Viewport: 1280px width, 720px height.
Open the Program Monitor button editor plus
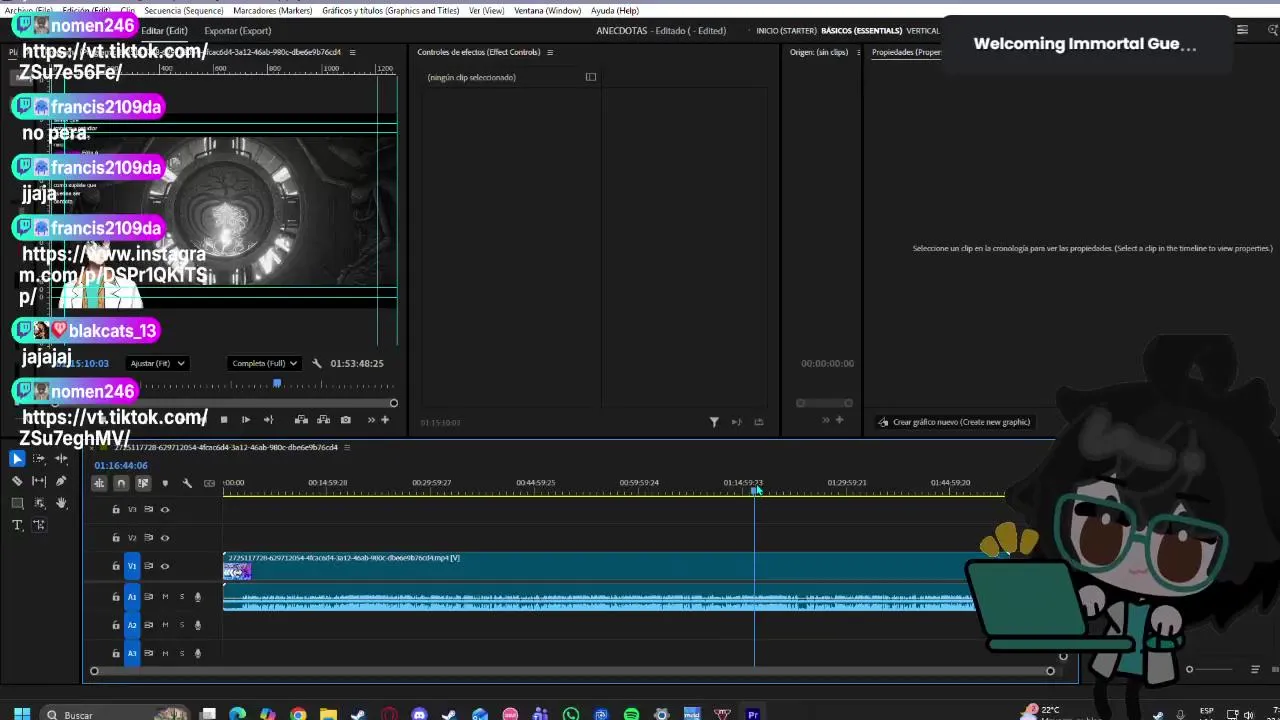[385, 420]
